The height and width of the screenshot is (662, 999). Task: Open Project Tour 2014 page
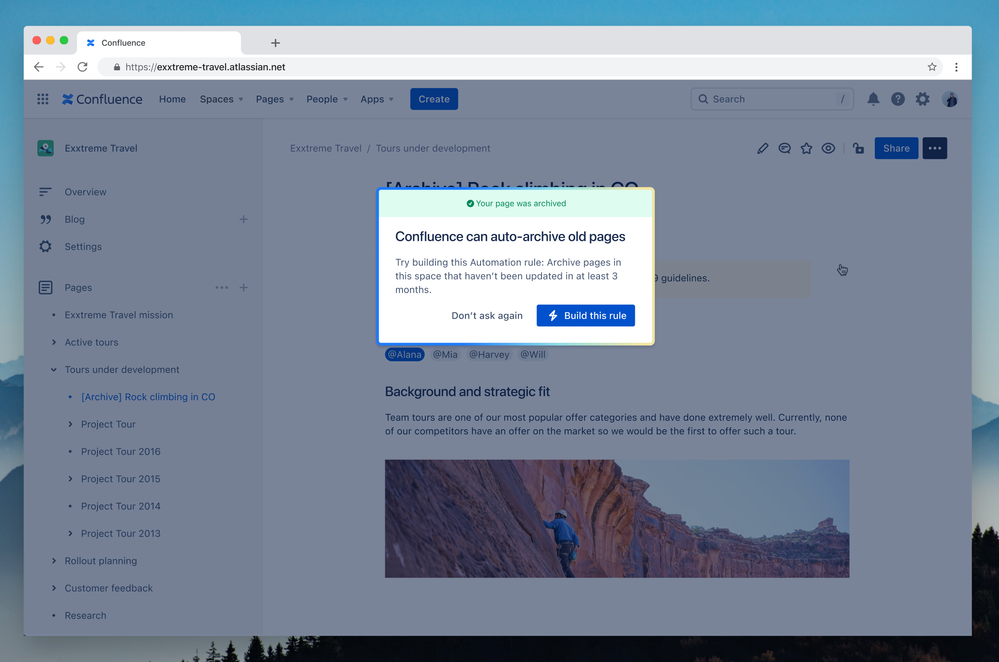point(120,507)
